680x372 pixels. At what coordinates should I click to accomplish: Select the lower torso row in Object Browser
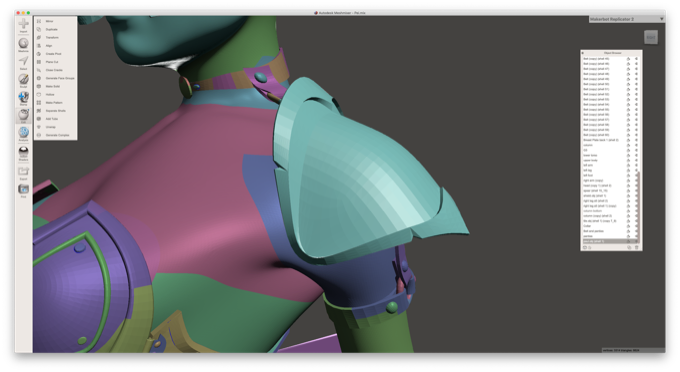tap(610, 155)
